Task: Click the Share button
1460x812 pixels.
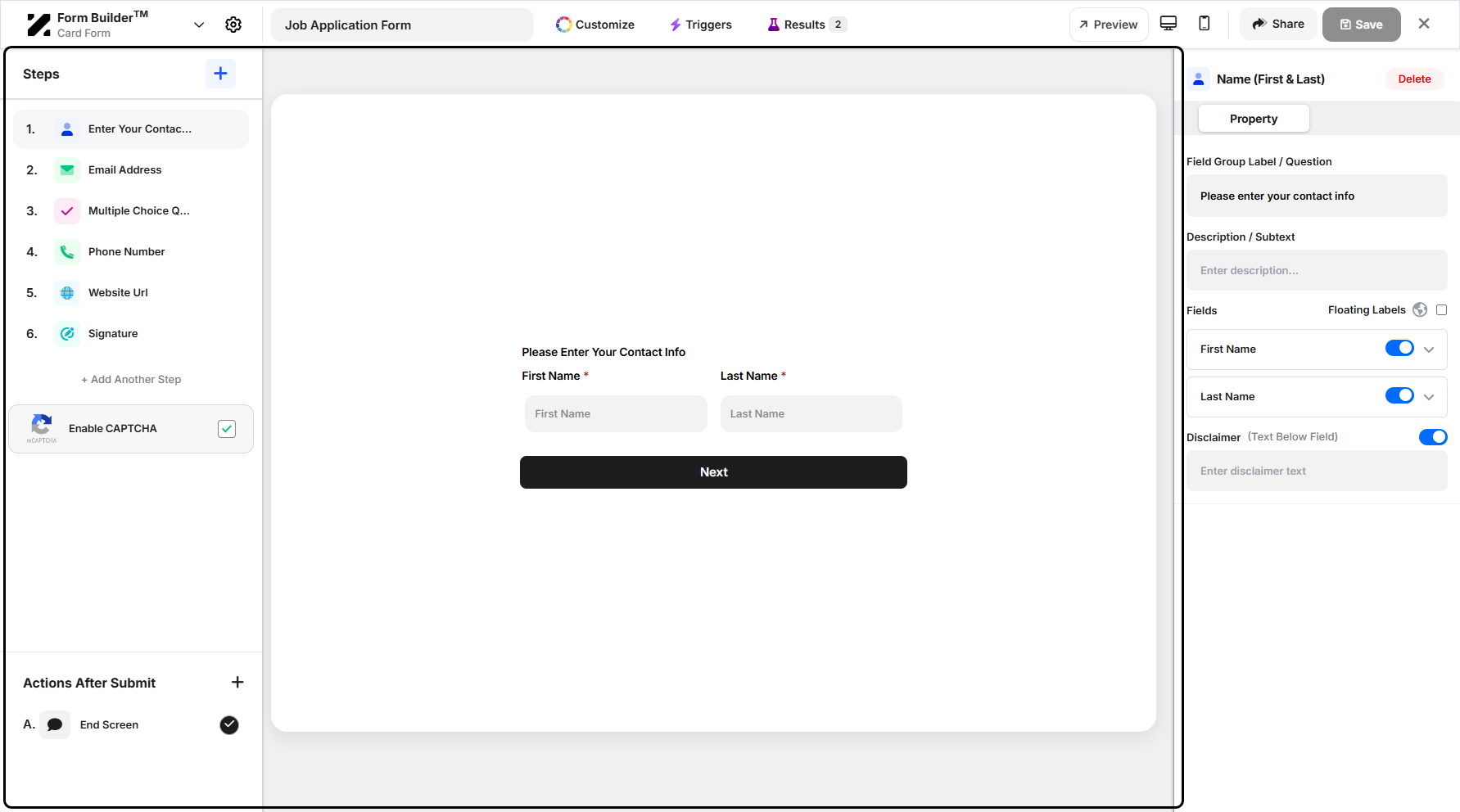Action: [1278, 24]
